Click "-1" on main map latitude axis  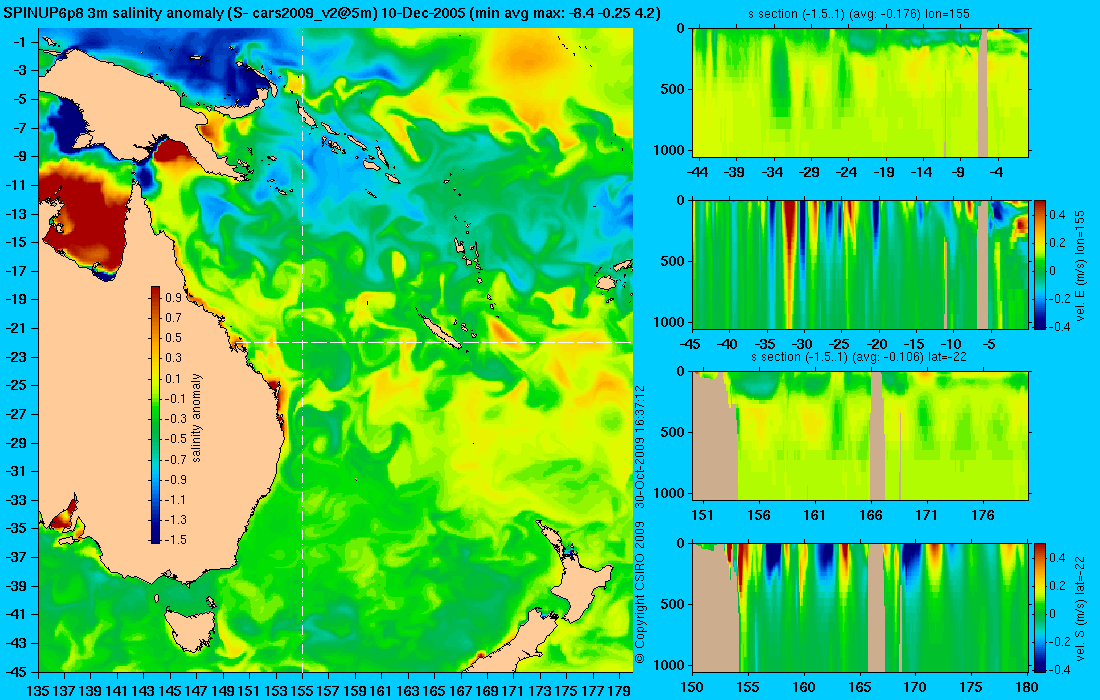click(20, 42)
